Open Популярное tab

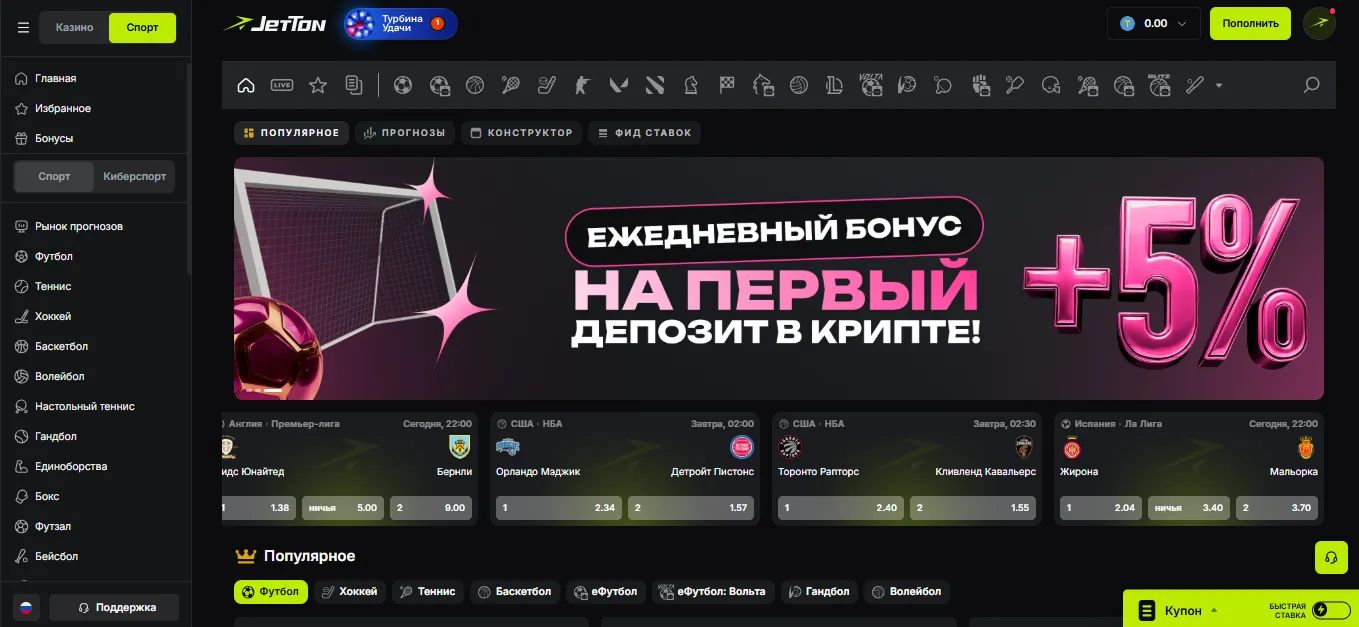(292, 132)
